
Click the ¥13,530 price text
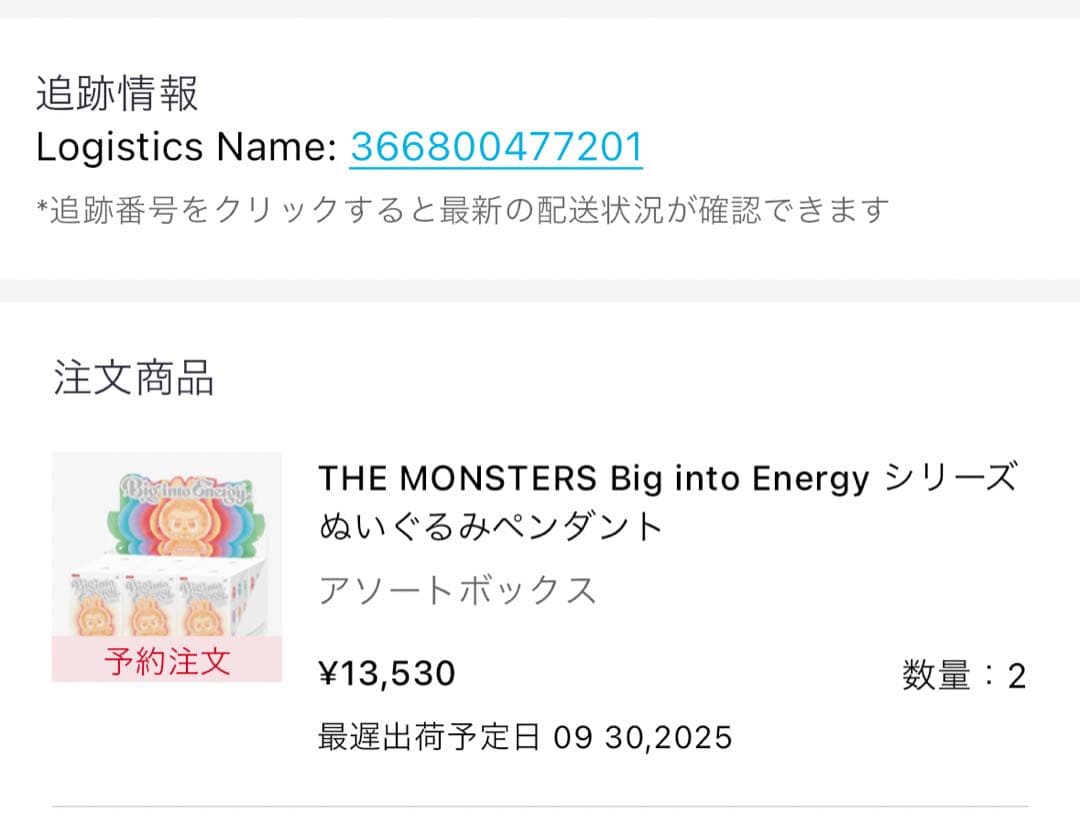385,674
